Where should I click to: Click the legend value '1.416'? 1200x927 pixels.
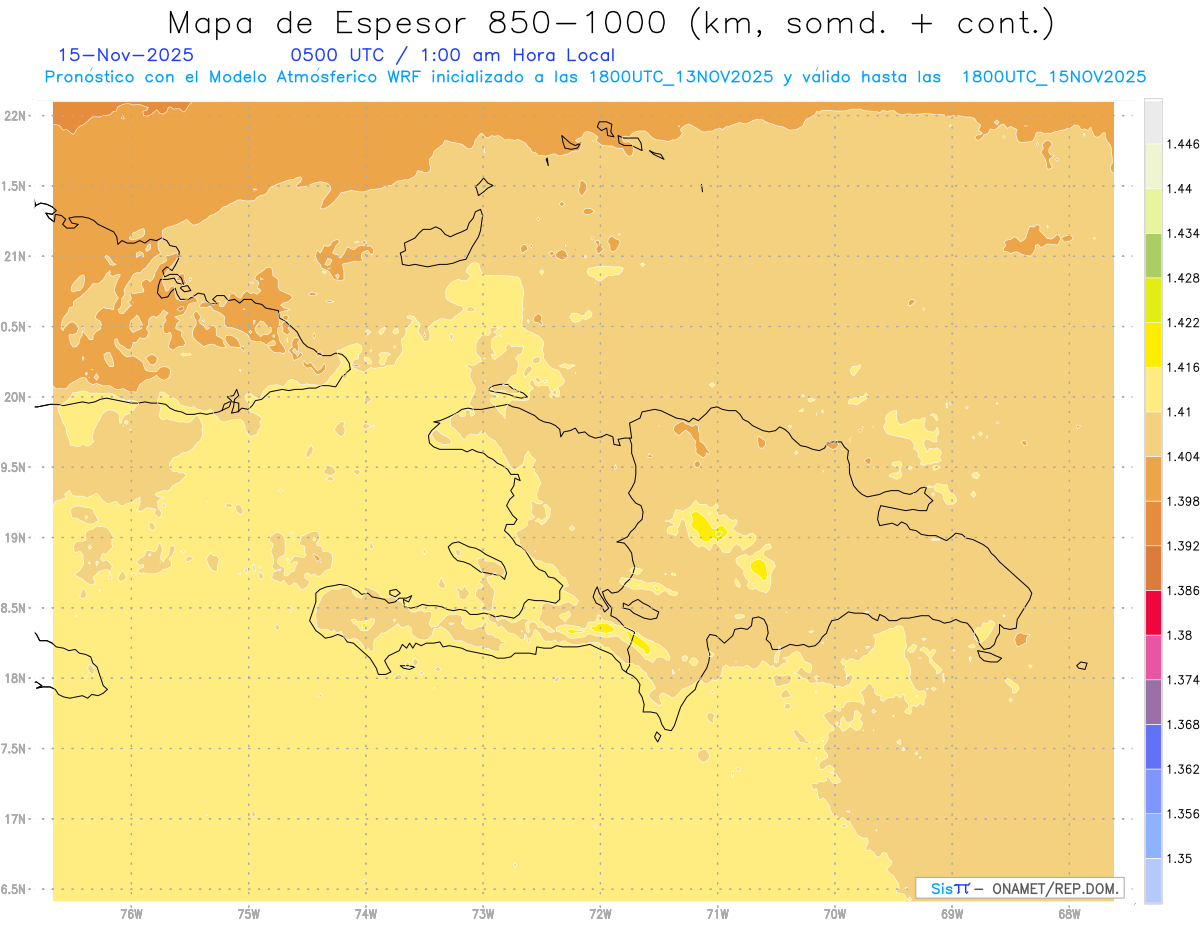tap(1184, 367)
